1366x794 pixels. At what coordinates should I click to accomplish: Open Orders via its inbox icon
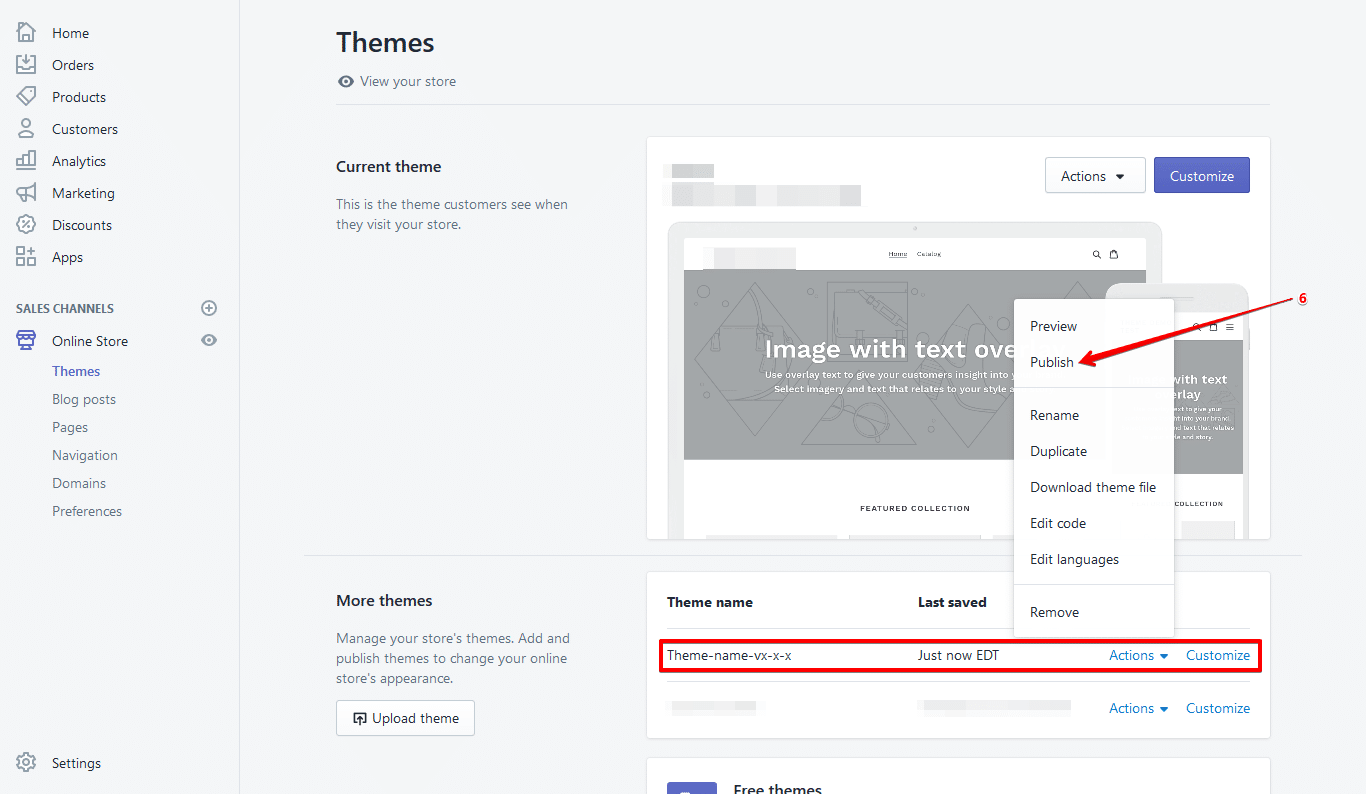[26, 65]
